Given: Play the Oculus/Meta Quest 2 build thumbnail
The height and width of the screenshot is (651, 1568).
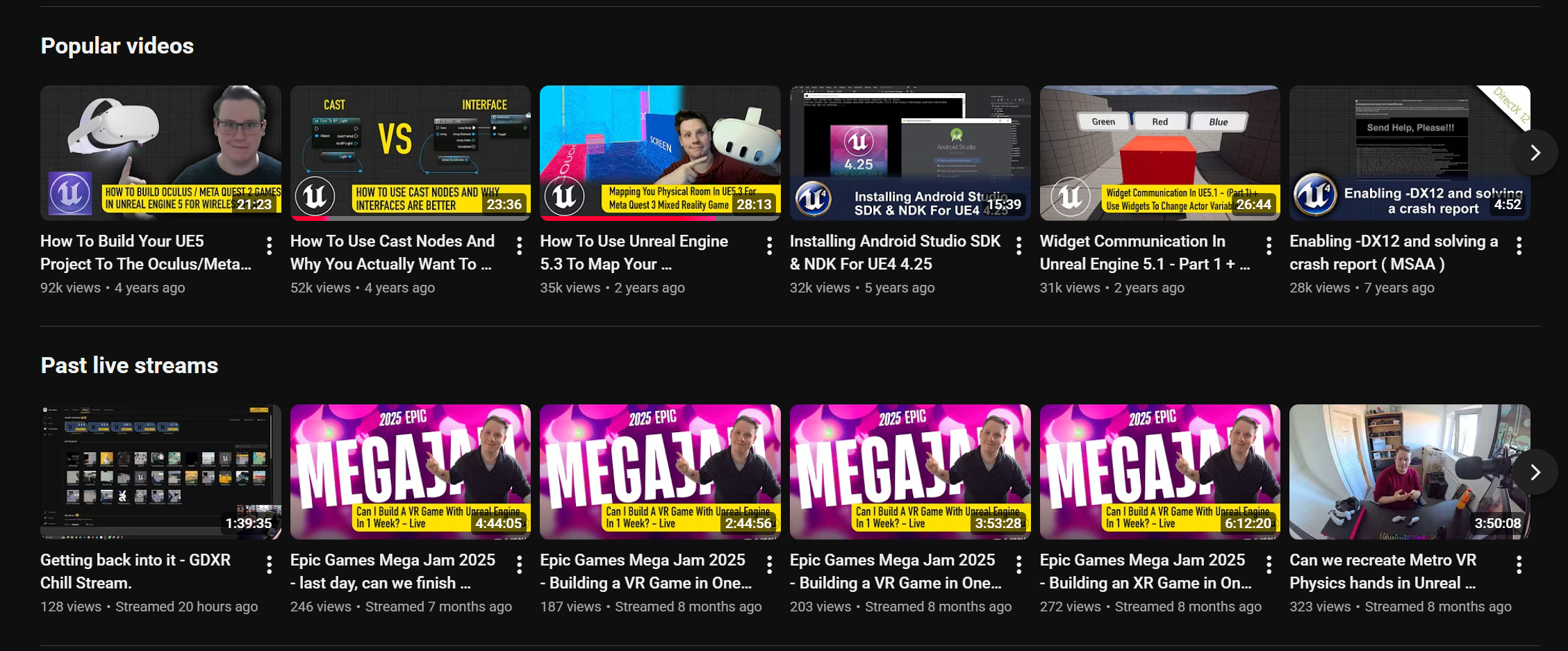Looking at the screenshot, I should click(160, 153).
